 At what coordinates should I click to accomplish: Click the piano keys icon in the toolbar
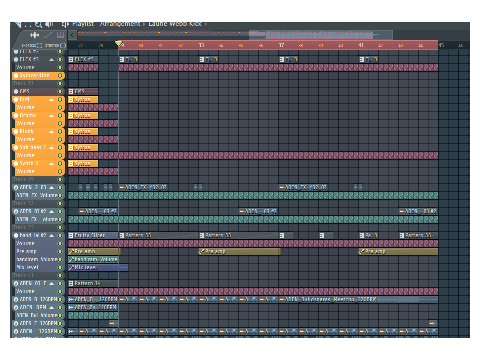point(60,35)
